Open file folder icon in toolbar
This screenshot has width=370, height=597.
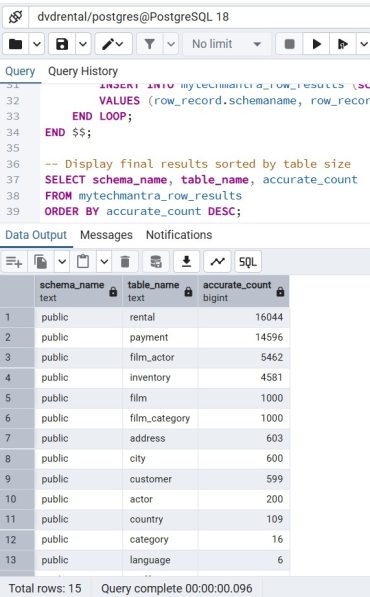pos(16,44)
